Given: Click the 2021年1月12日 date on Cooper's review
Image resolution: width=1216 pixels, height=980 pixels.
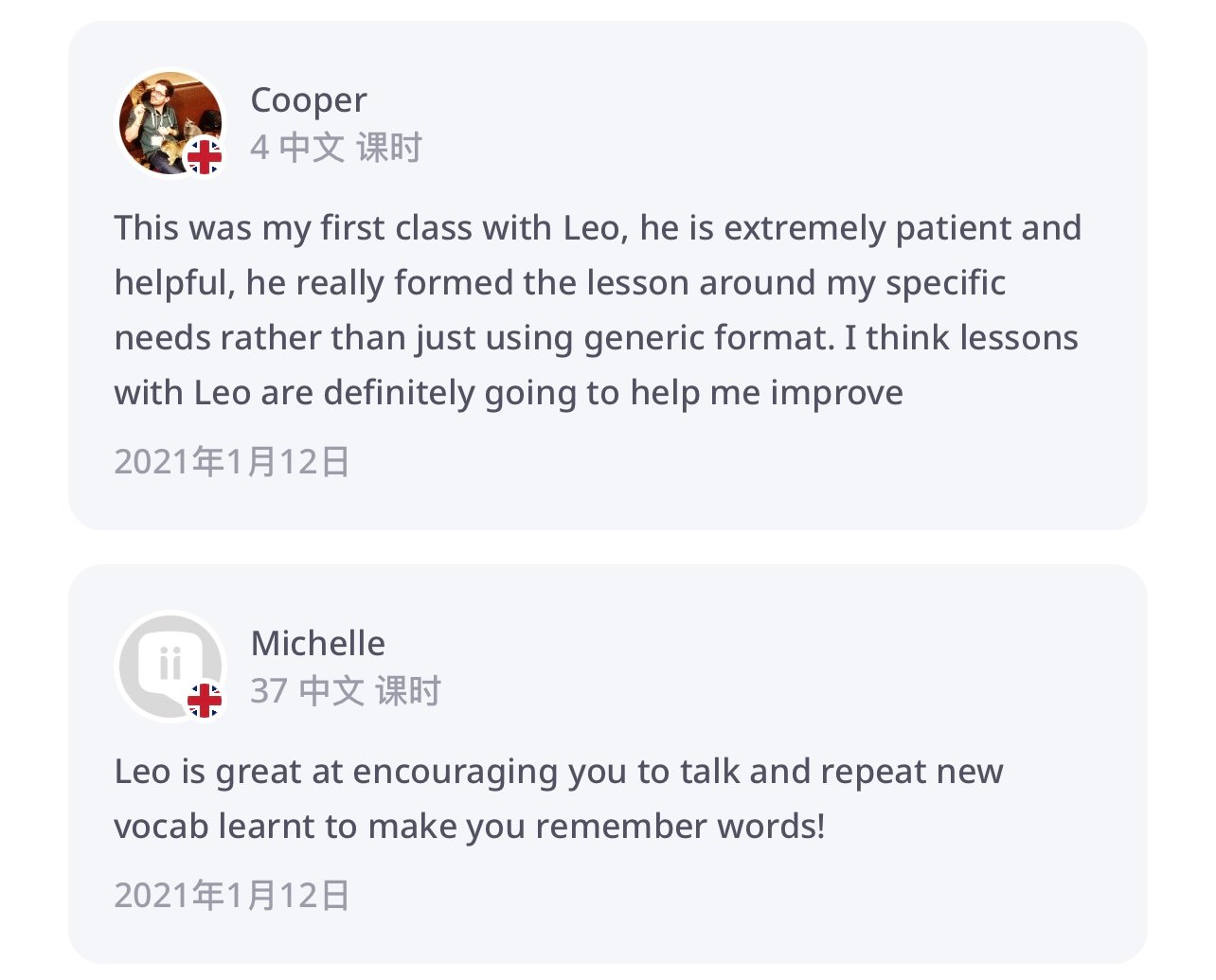Looking at the screenshot, I should 232,462.
